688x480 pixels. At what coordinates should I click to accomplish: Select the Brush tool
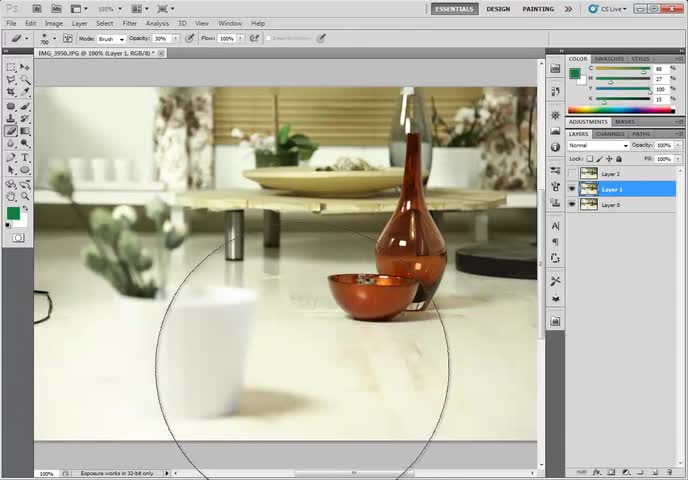25,106
